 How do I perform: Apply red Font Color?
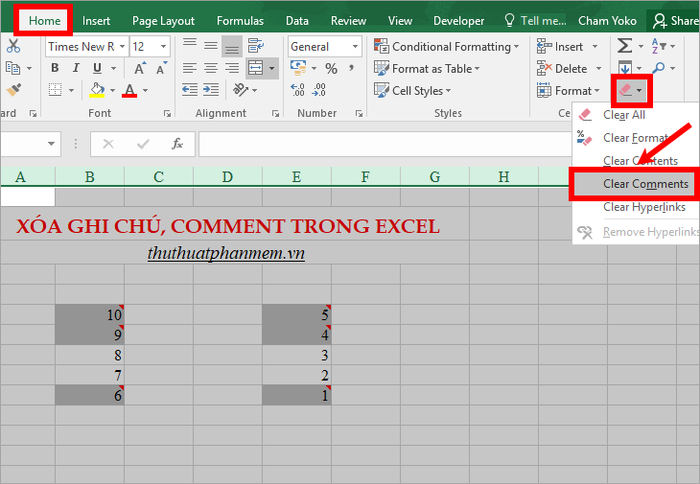[129, 90]
